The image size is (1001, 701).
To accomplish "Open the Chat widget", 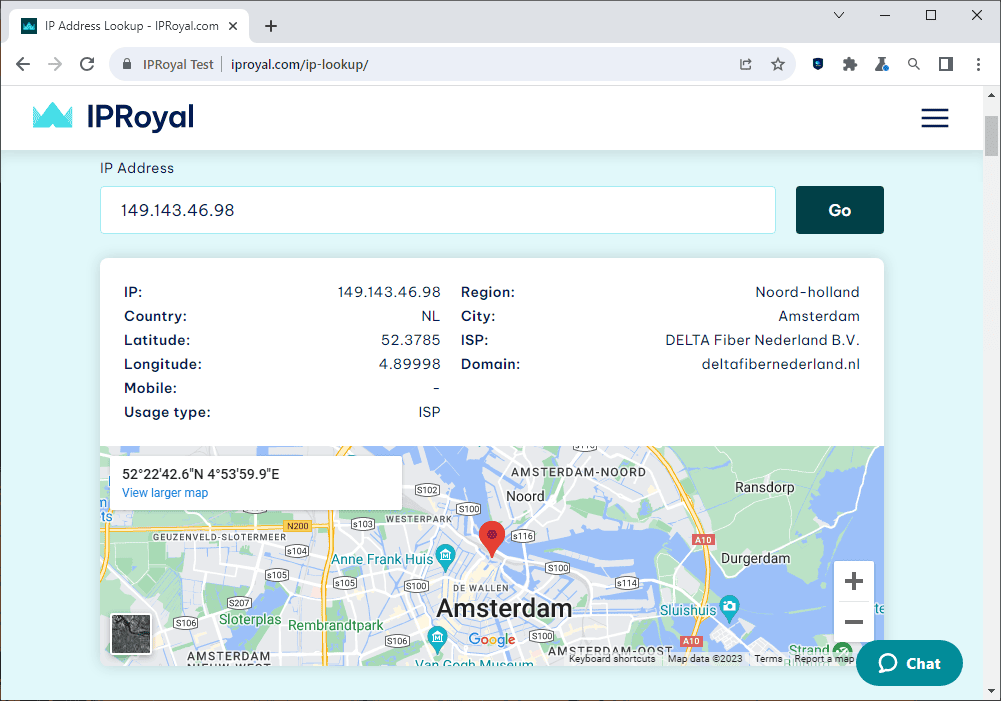I will 909,663.
